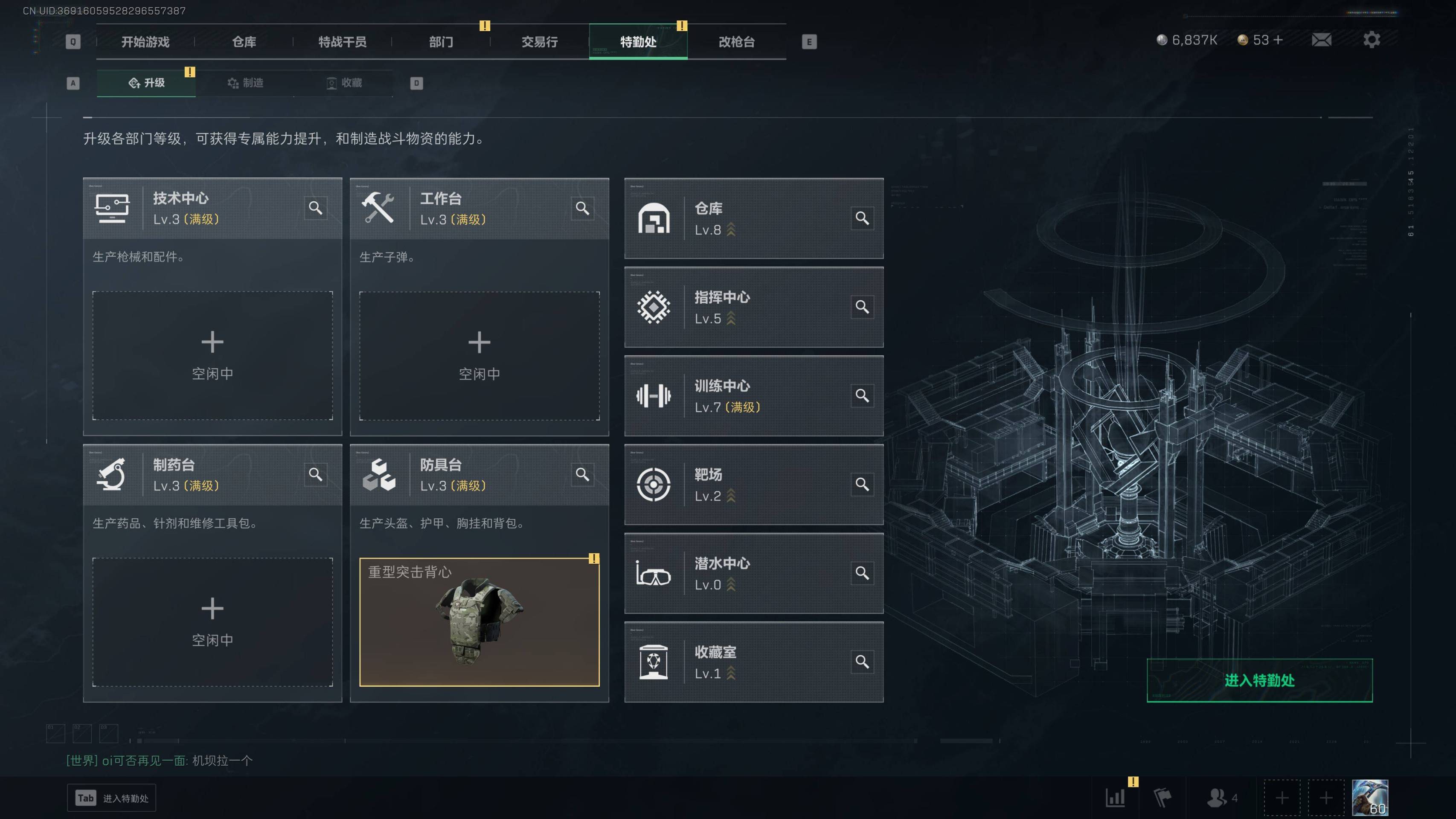Open the 潜水中心 Lv.0 upgrade card
The image size is (1456, 819).
click(x=753, y=573)
